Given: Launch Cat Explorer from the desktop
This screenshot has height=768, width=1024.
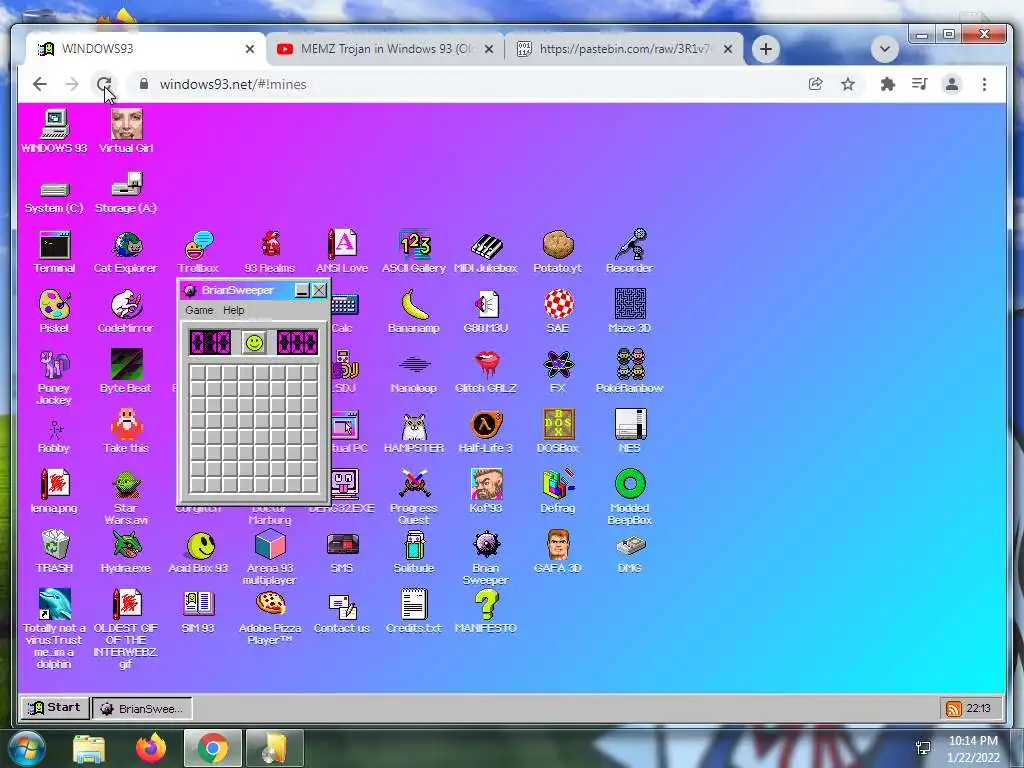Looking at the screenshot, I should (125, 251).
